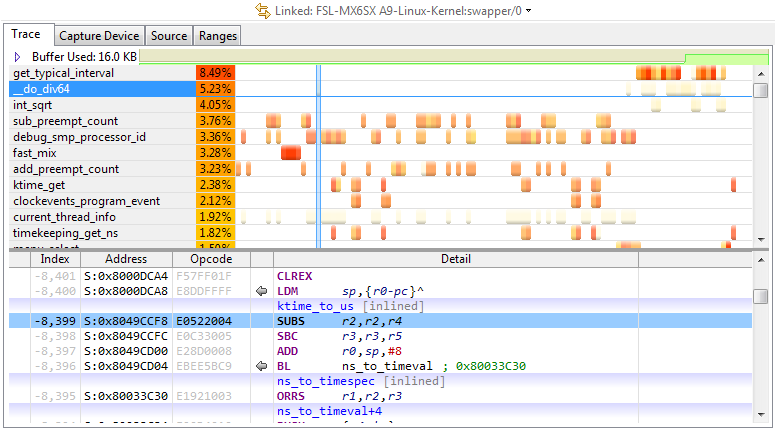The image size is (775, 431).
Task: Click the fast_mix activity block in timeline
Action: click(x=291, y=153)
